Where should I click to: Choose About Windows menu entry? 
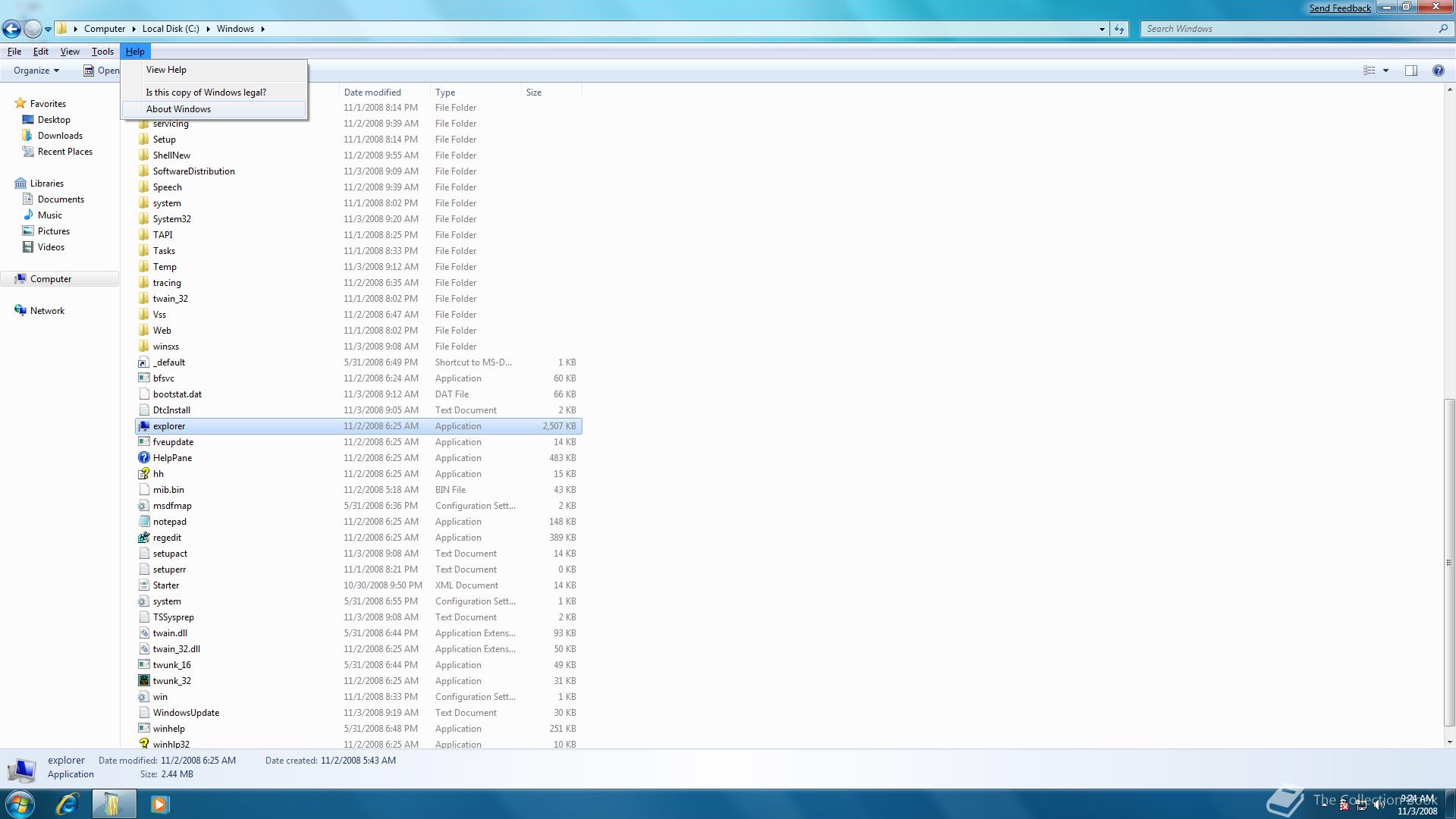click(215, 109)
